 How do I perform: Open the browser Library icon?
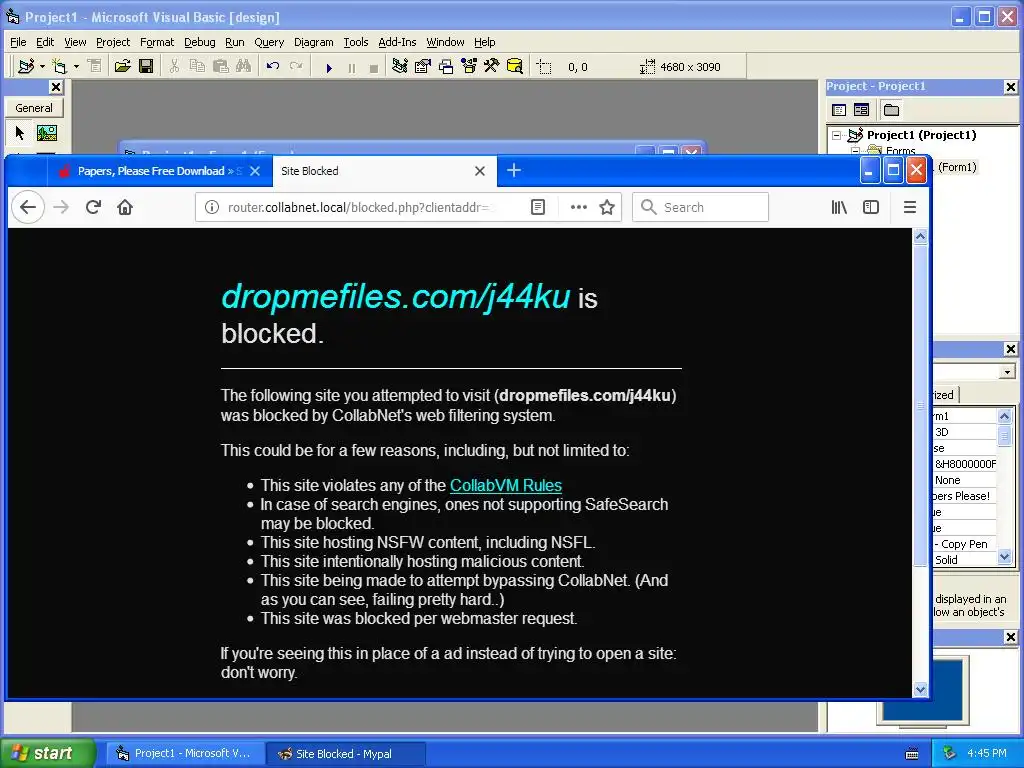(839, 207)
